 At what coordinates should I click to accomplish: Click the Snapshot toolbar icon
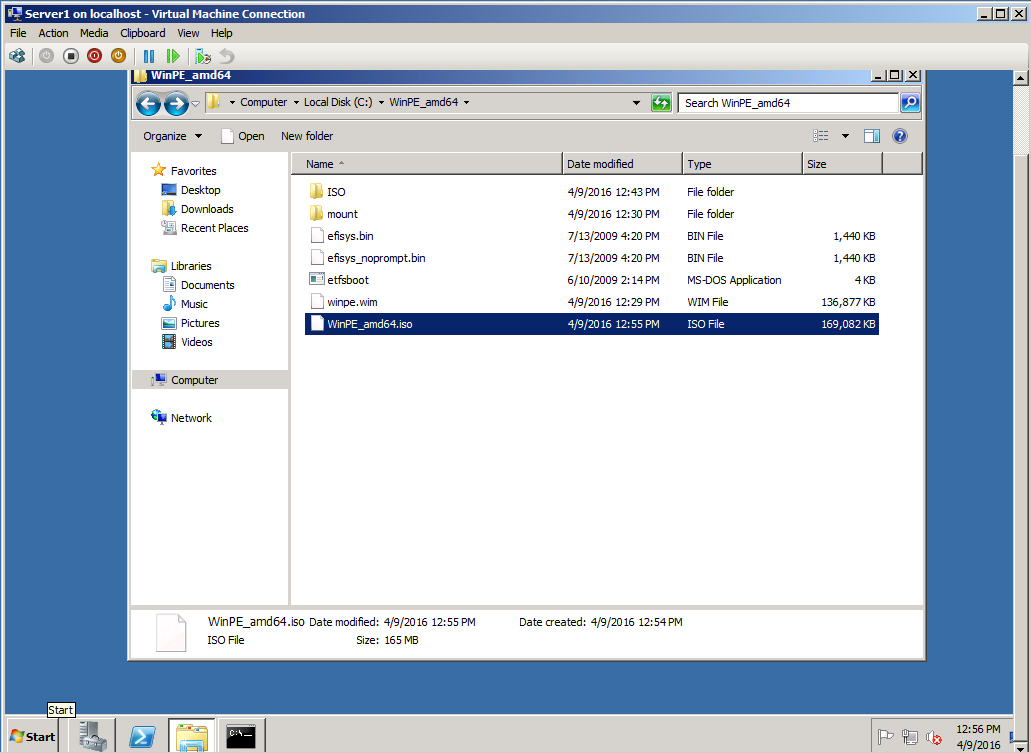point(203,57)
